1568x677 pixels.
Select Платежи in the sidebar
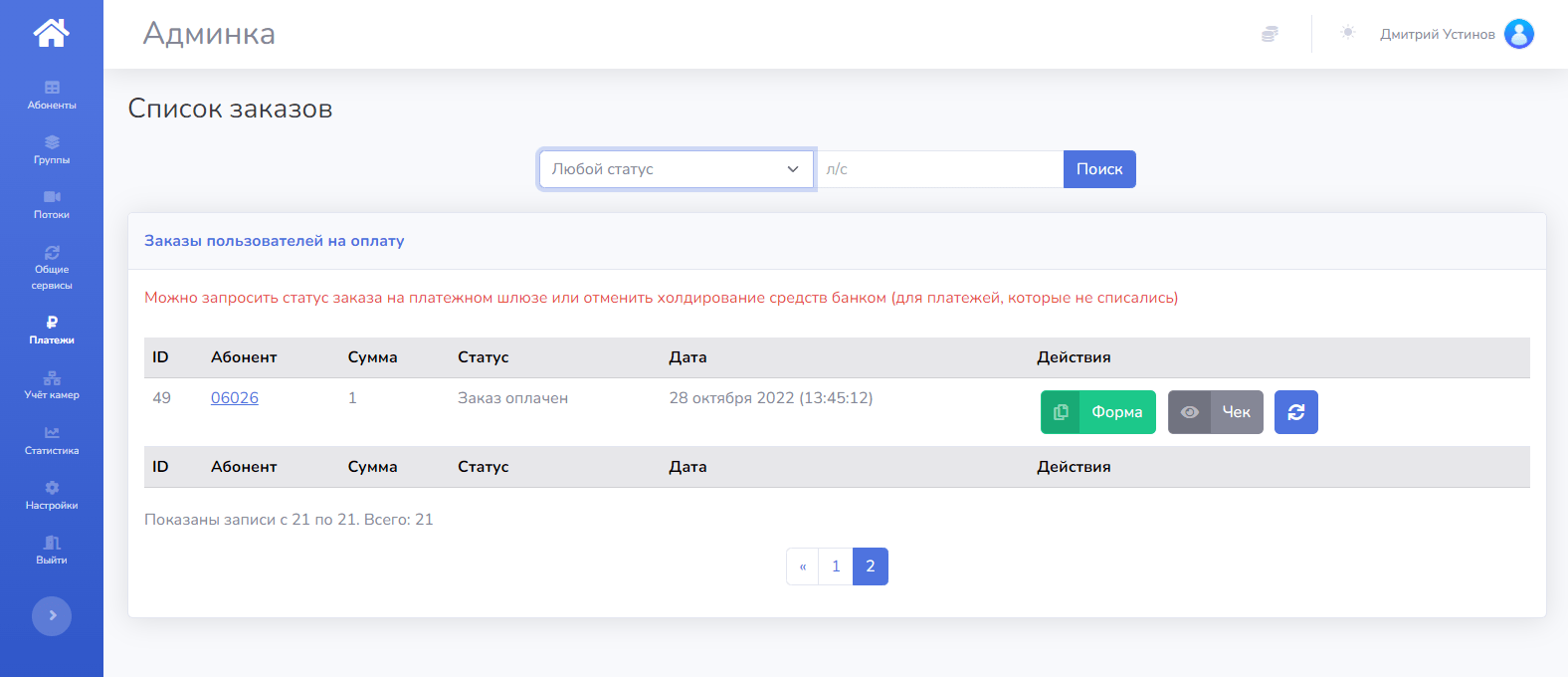tap(52, 330)
